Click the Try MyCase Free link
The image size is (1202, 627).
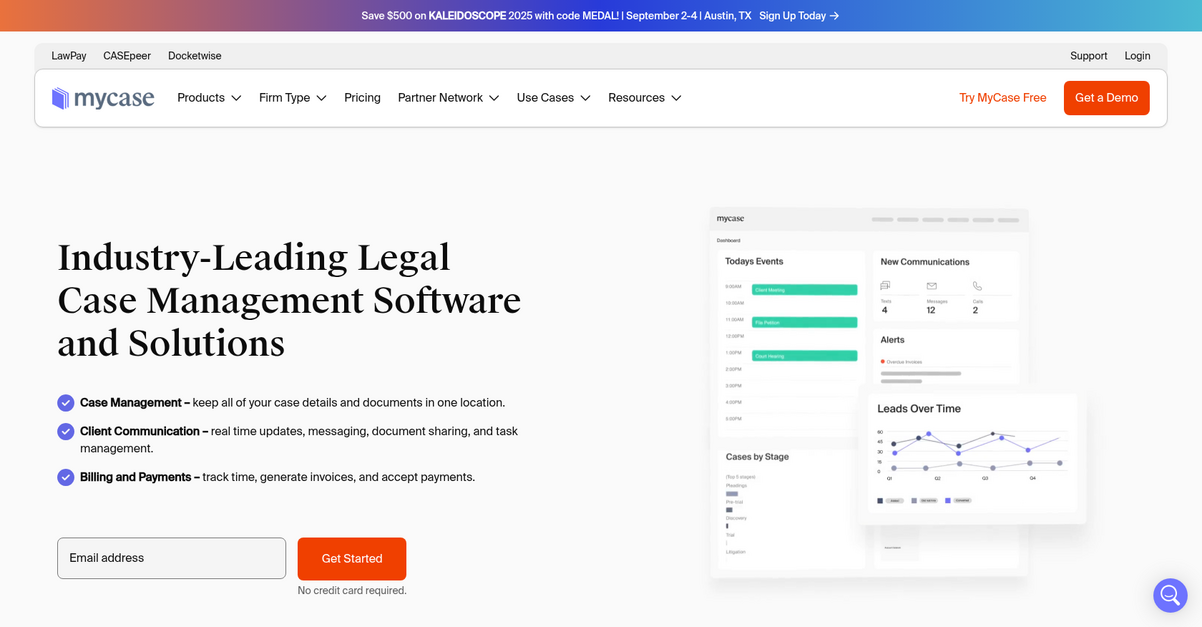pyautogui.click(x=1002, y=98)
